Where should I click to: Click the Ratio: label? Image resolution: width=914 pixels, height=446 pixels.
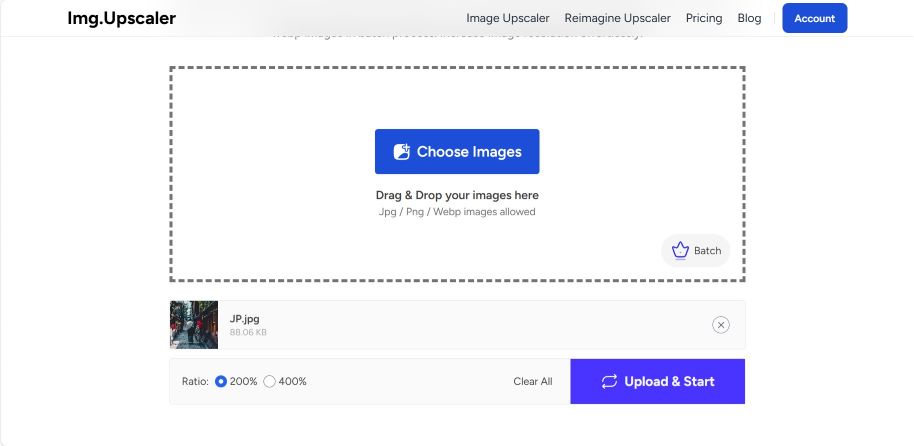195,381
